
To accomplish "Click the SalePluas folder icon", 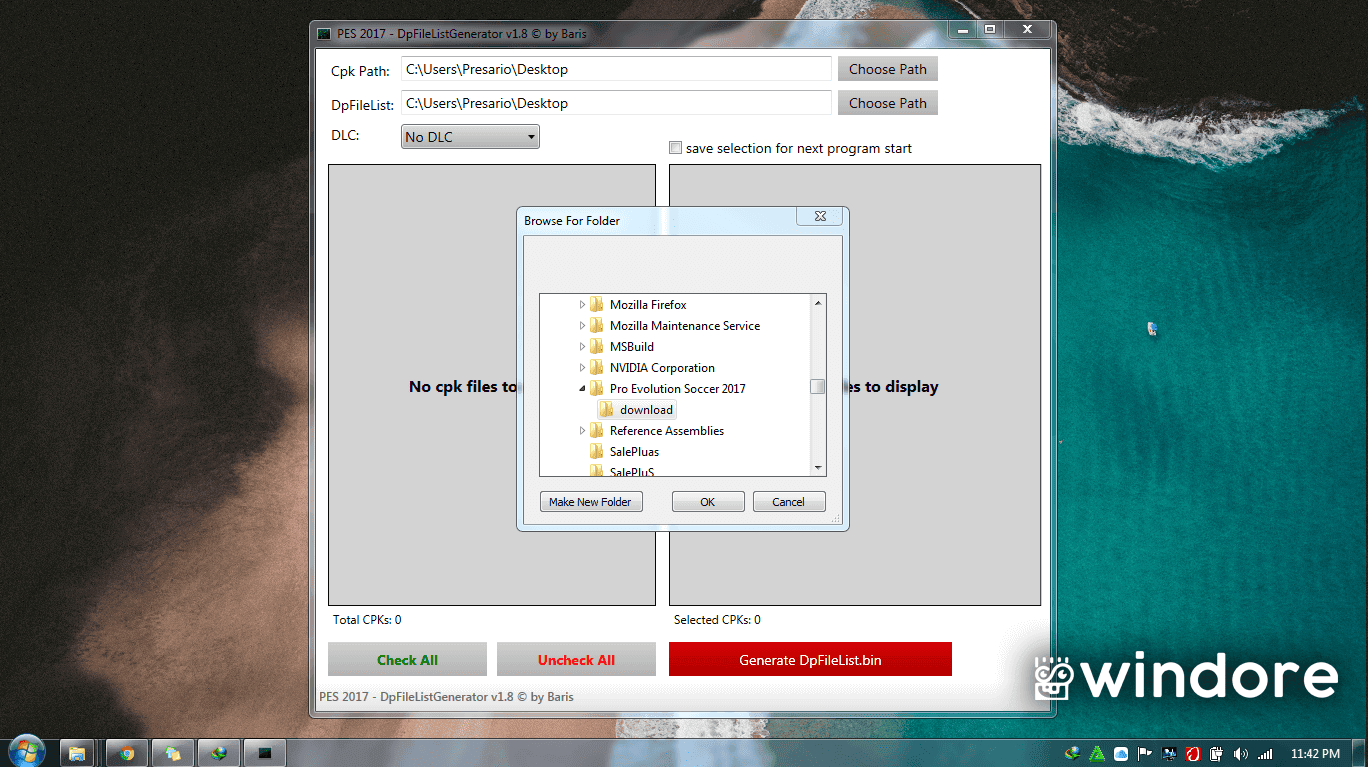I will 597,451.
